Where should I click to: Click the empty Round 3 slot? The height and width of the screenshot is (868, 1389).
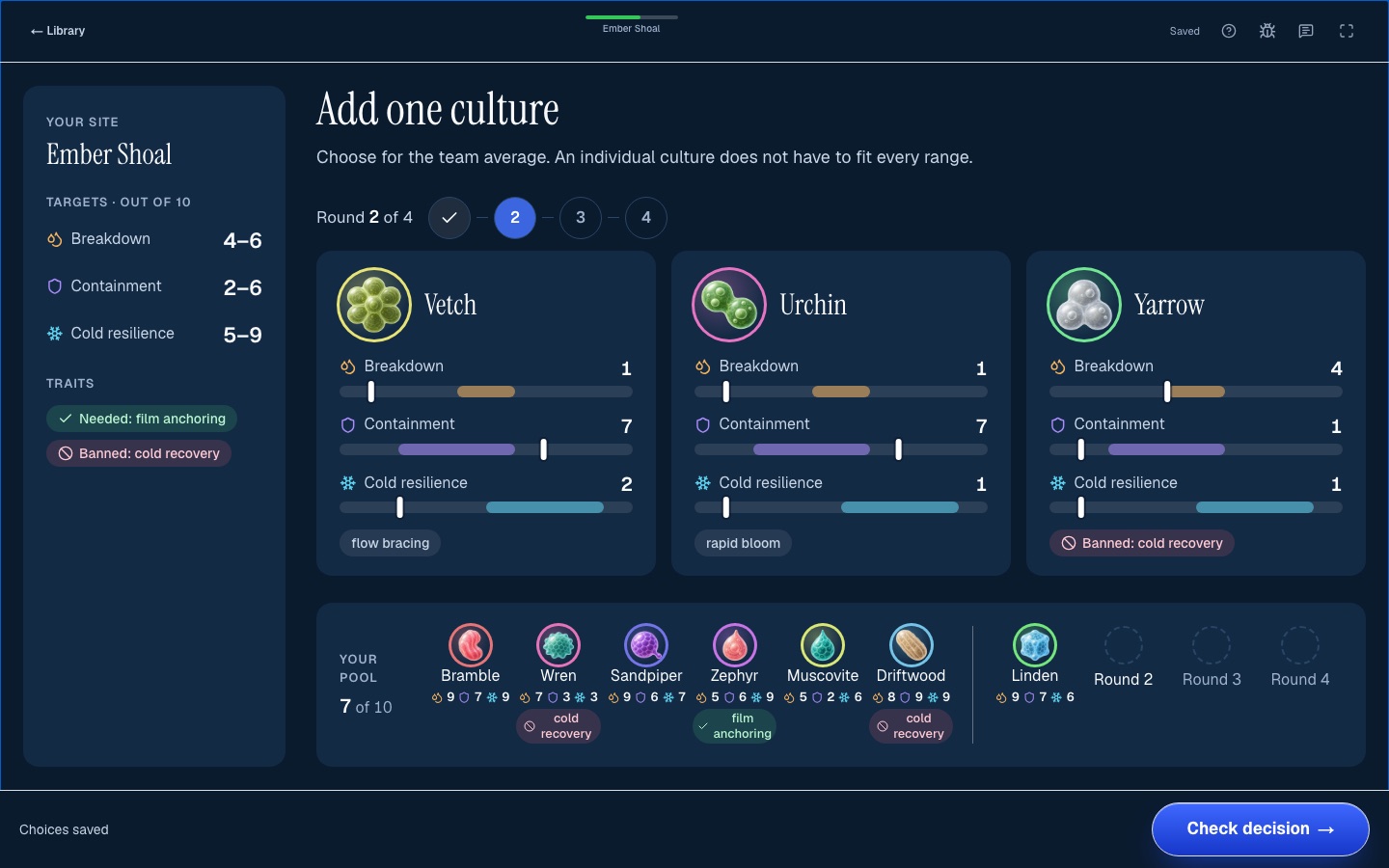coord(1212,645)
